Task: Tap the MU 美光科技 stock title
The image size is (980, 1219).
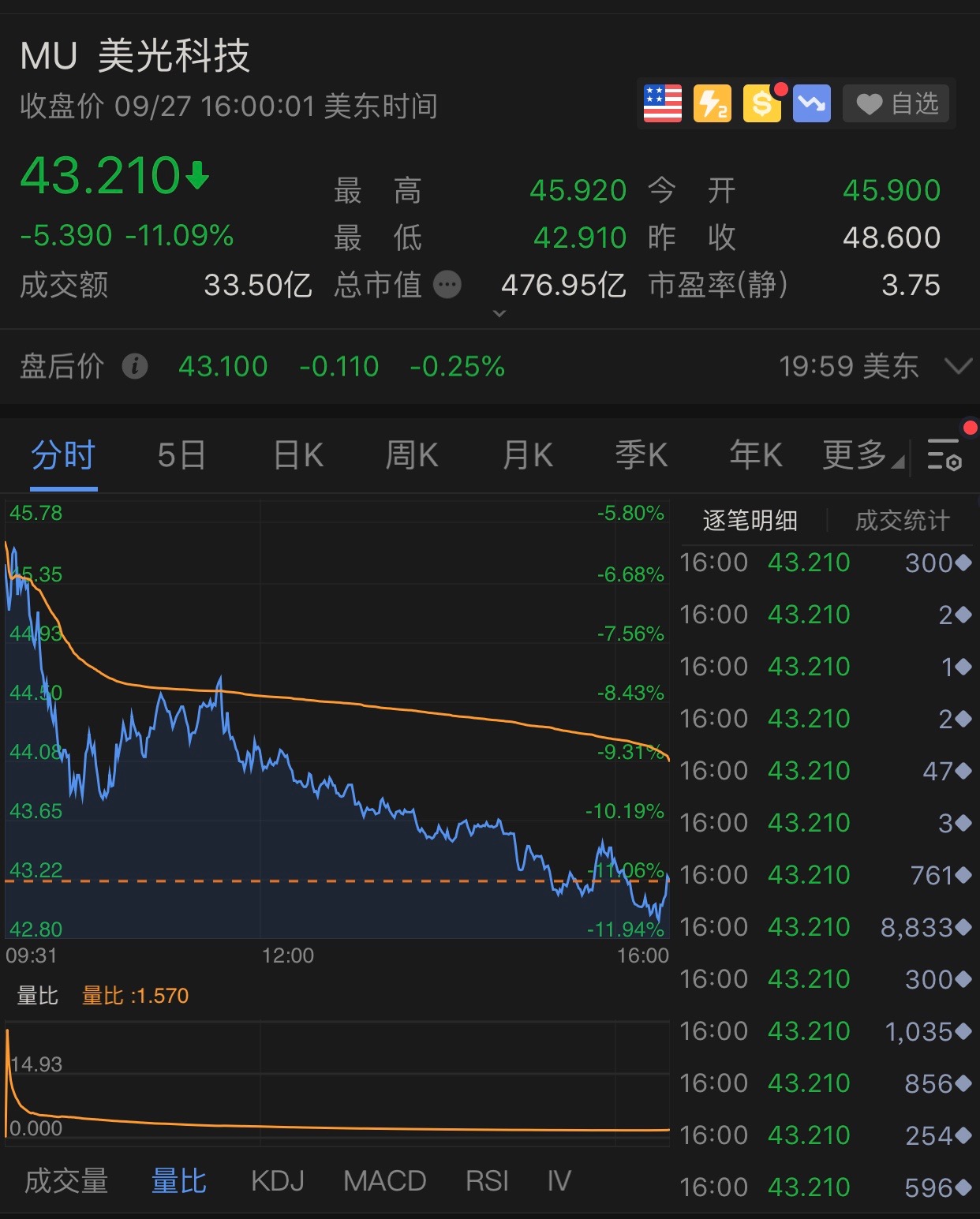Action: pyautogui.click(x=135, y=56)
